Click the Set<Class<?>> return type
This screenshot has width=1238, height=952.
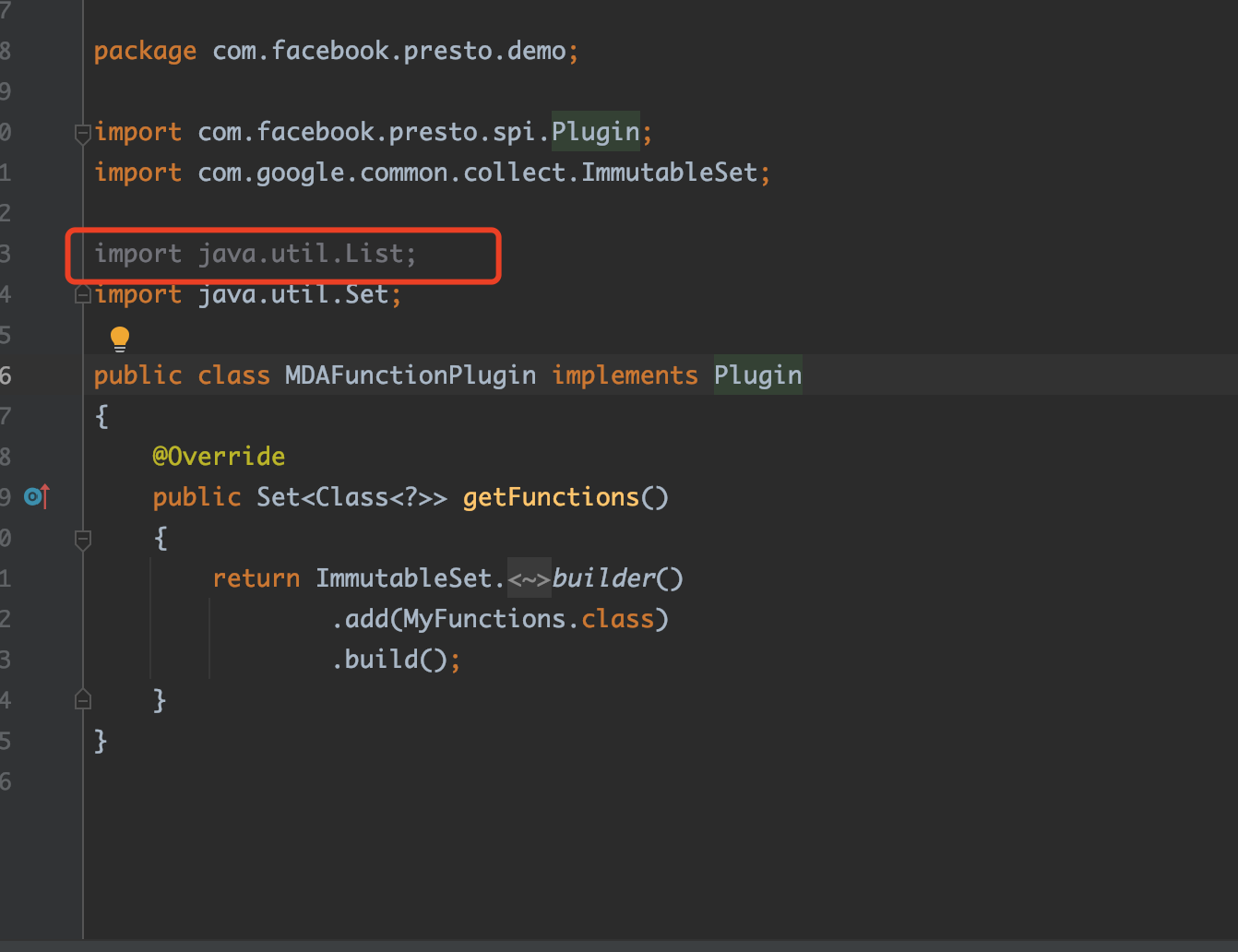[x=351, y=497]
